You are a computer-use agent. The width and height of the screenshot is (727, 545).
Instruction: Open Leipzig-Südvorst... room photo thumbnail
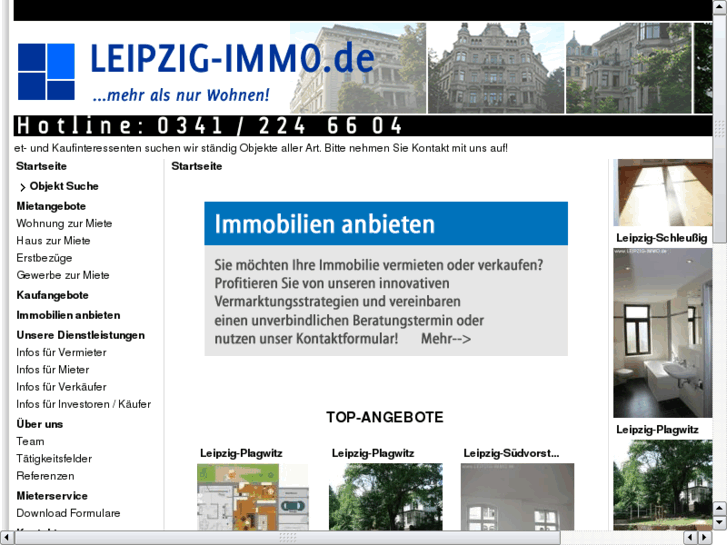(517, 497)
